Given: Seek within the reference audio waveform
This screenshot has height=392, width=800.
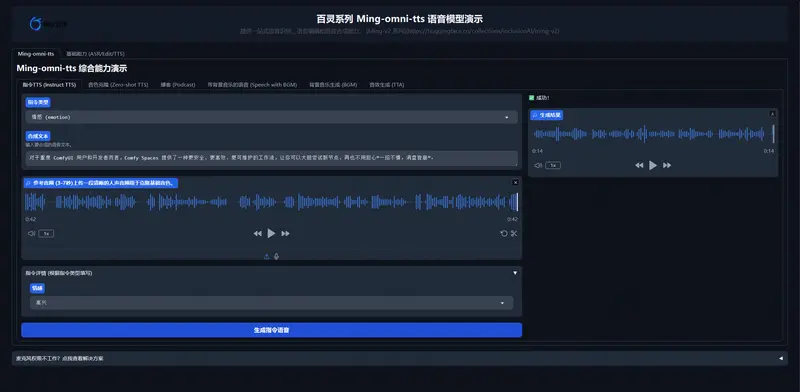Looking at the screenshot, I should tap(271, 202).
